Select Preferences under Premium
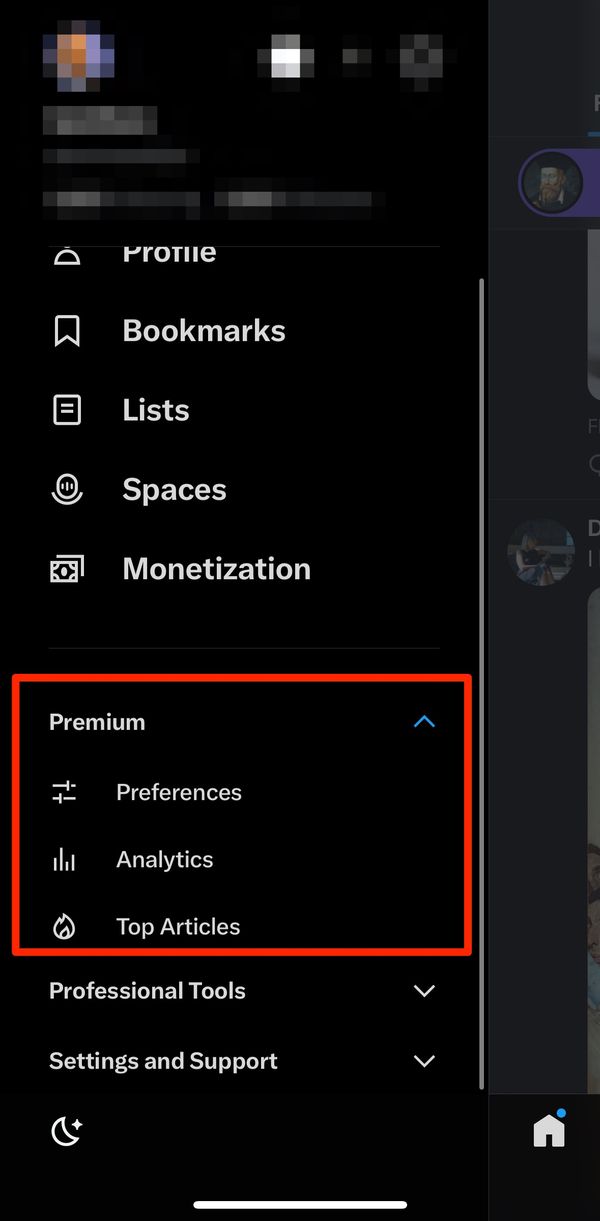 [179, 791]
